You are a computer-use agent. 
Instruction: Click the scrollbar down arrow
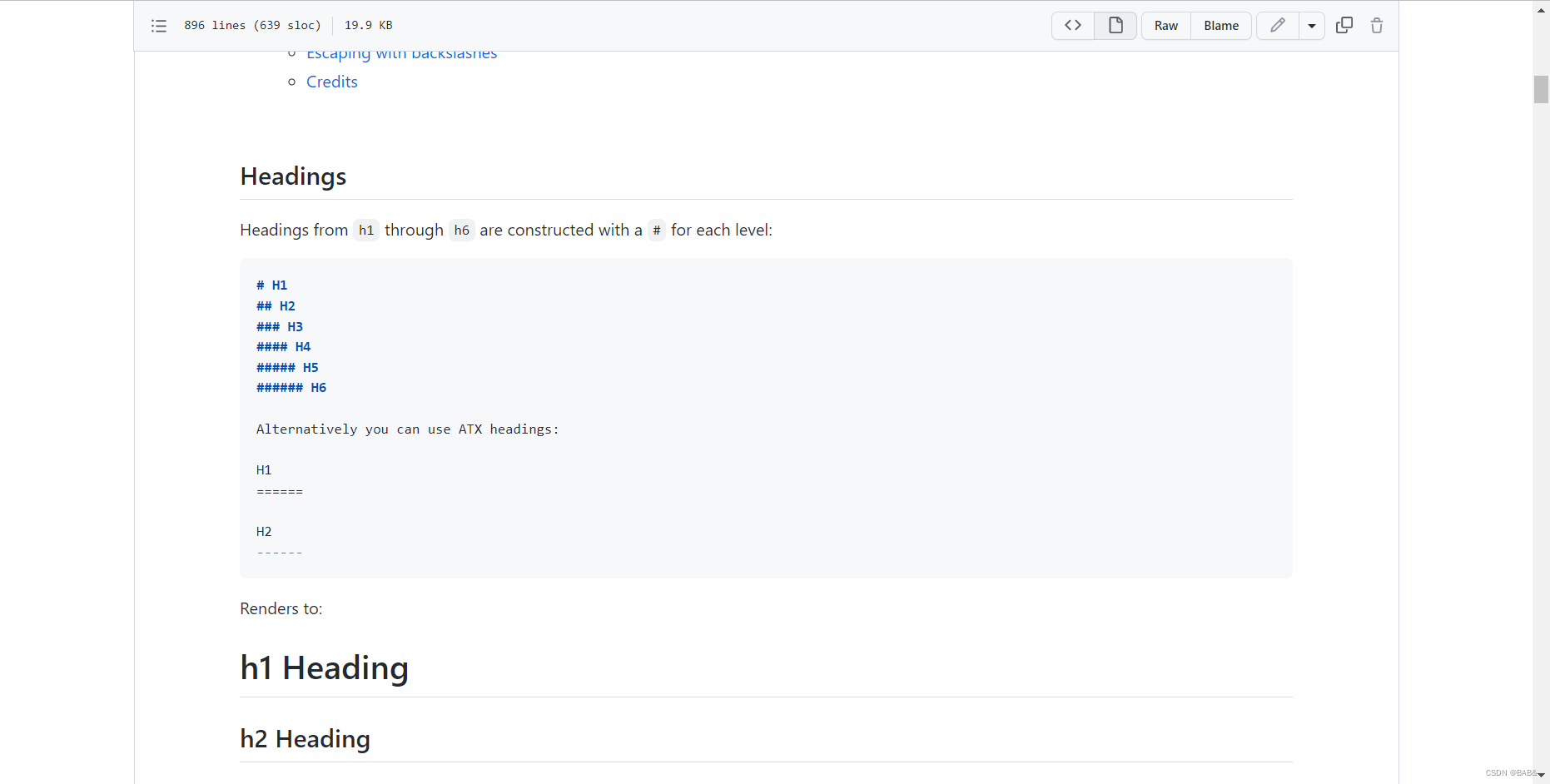pos(1541,775)
